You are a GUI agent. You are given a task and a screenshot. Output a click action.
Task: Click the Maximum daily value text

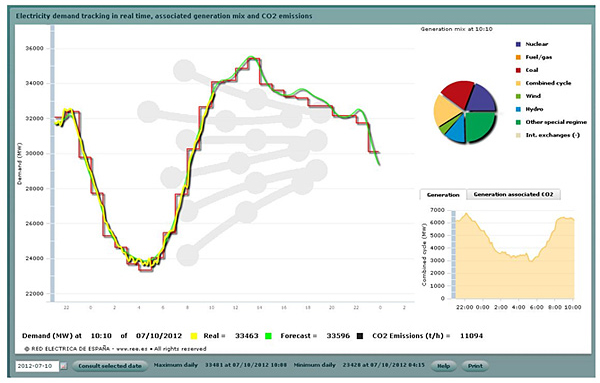pyautogui.click(x=246, y=365)
